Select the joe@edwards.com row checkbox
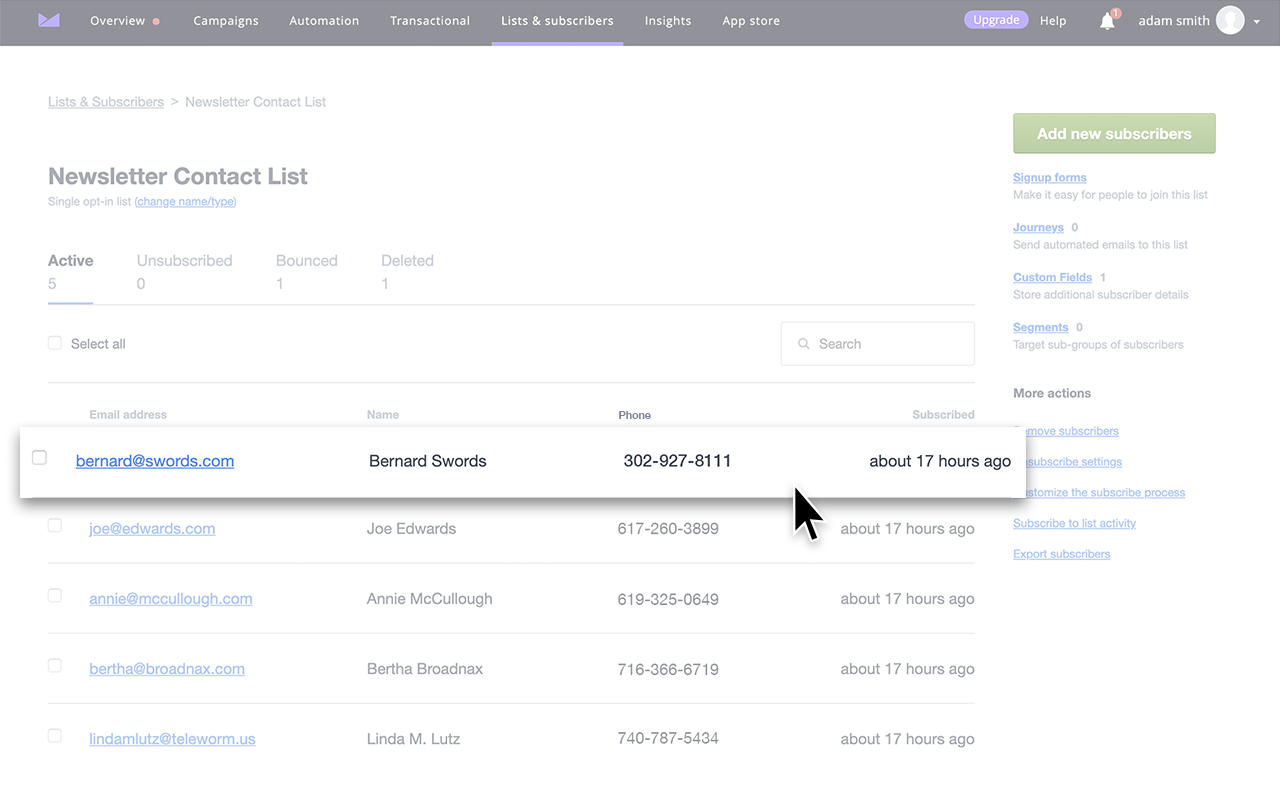The height and width of the screenshot is (800, 1280). pos(55,525)
